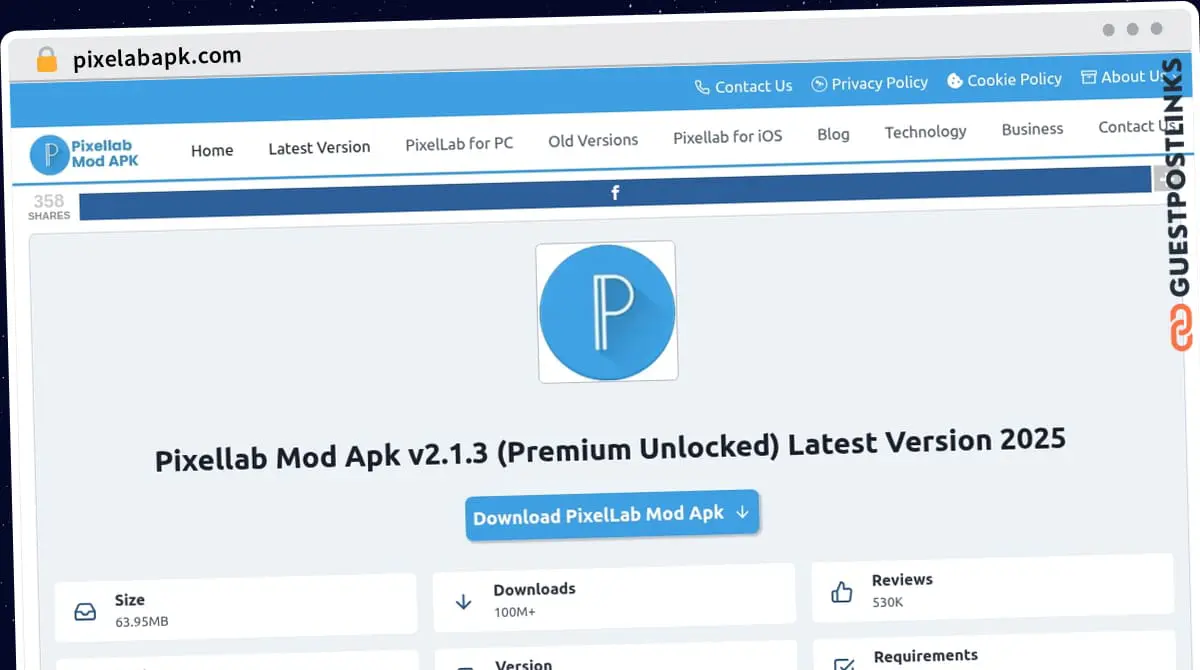The width and height of the screenshot is (1200, 670).
Task: Open the Home menu item
Action: point(212,150)
